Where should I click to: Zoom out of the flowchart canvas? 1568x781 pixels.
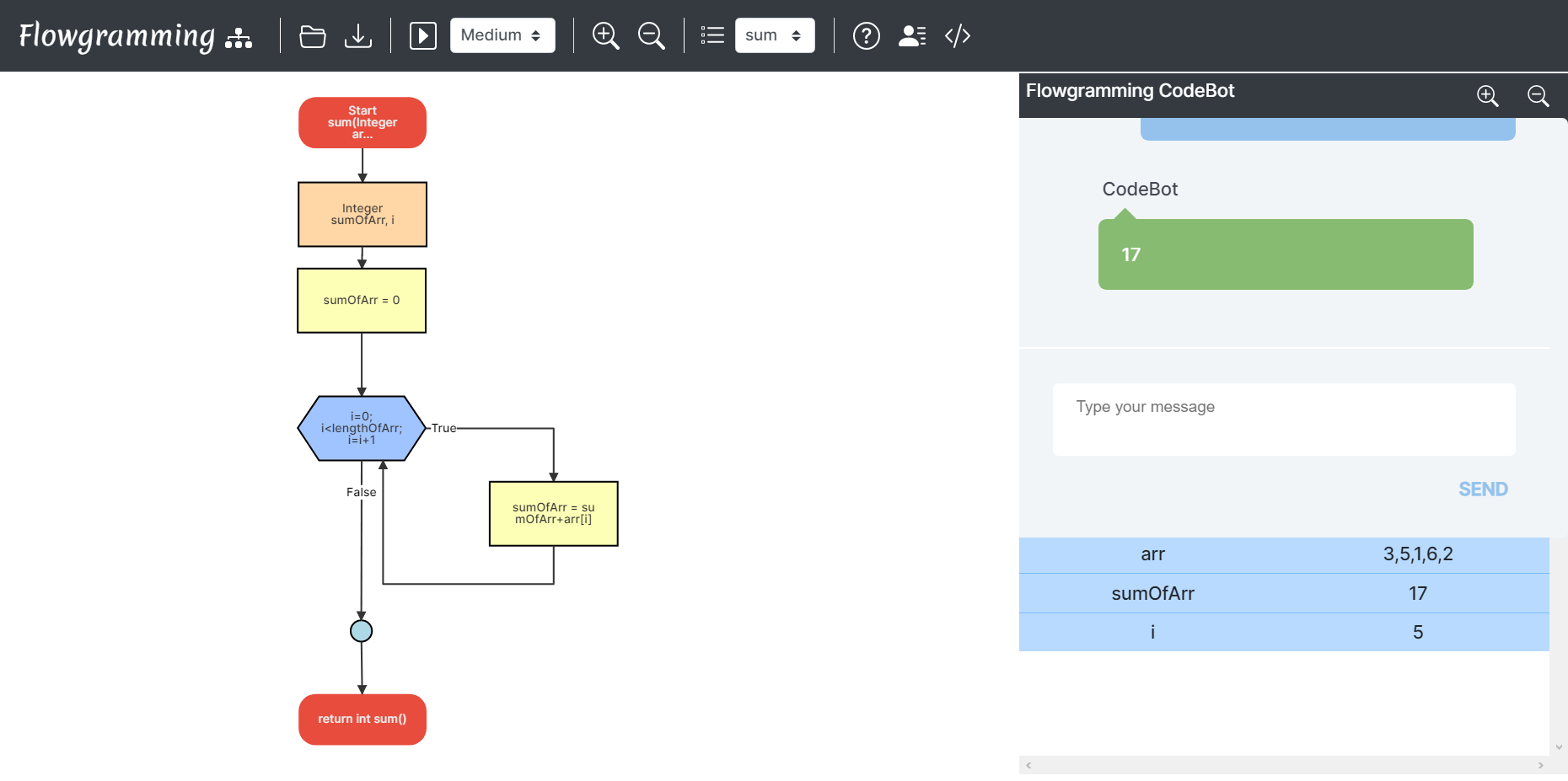pos(652,35)
